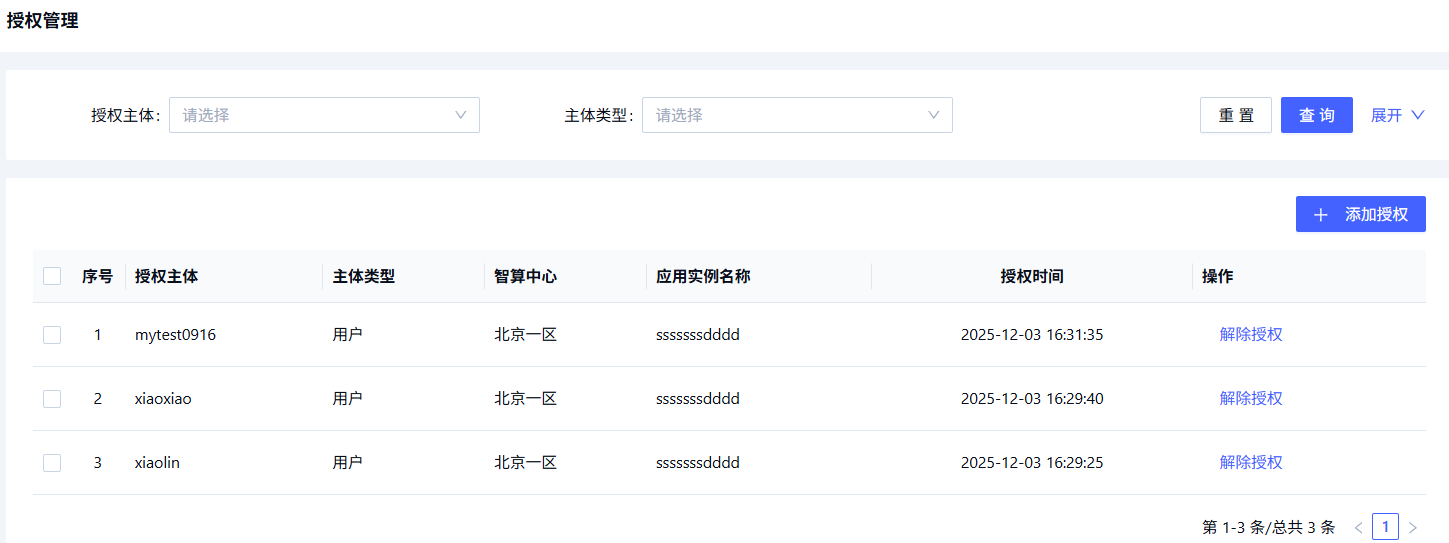
Task: Tick the checkbox for xiaolin row
Action: click(52, 463)
